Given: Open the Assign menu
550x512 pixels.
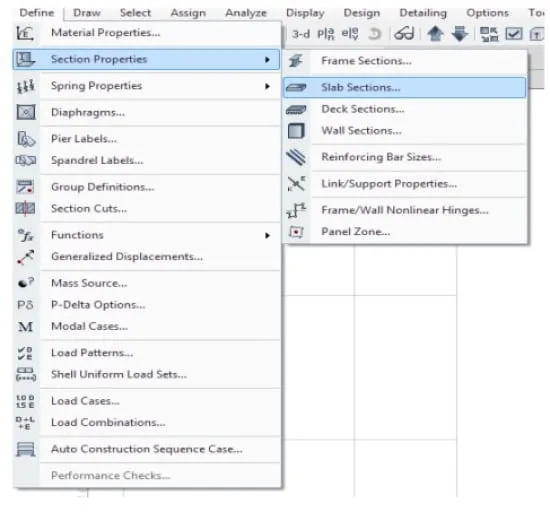Looking at the screenshot, I should tap(188, 13).
